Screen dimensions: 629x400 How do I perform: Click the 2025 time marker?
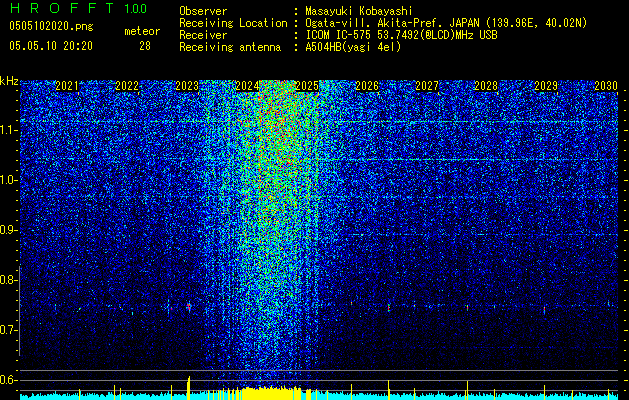coord(307,86)
